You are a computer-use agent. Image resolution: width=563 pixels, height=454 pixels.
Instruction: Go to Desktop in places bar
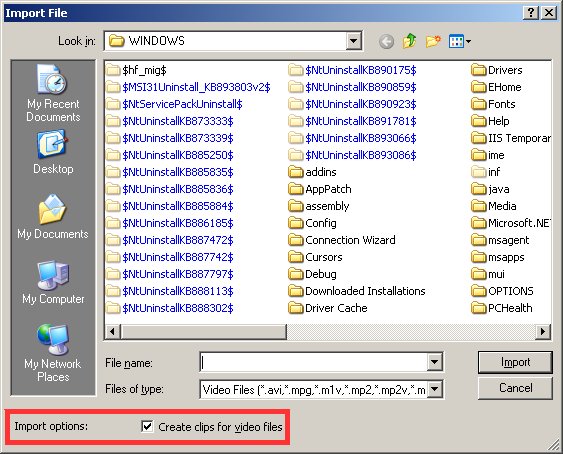pos(53,152)
